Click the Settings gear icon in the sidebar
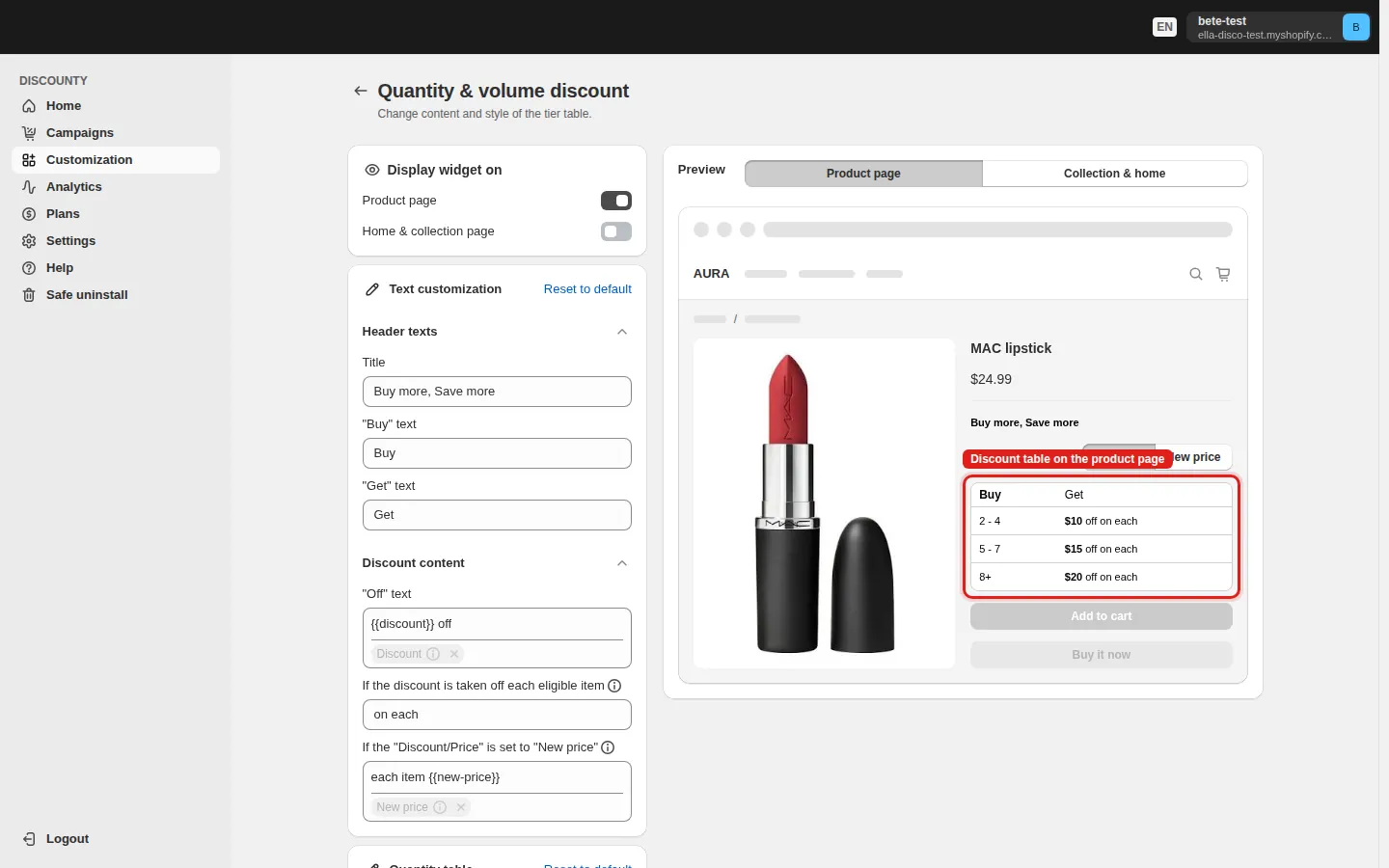This screenshot has height=868, width=1389. point(29,241)
